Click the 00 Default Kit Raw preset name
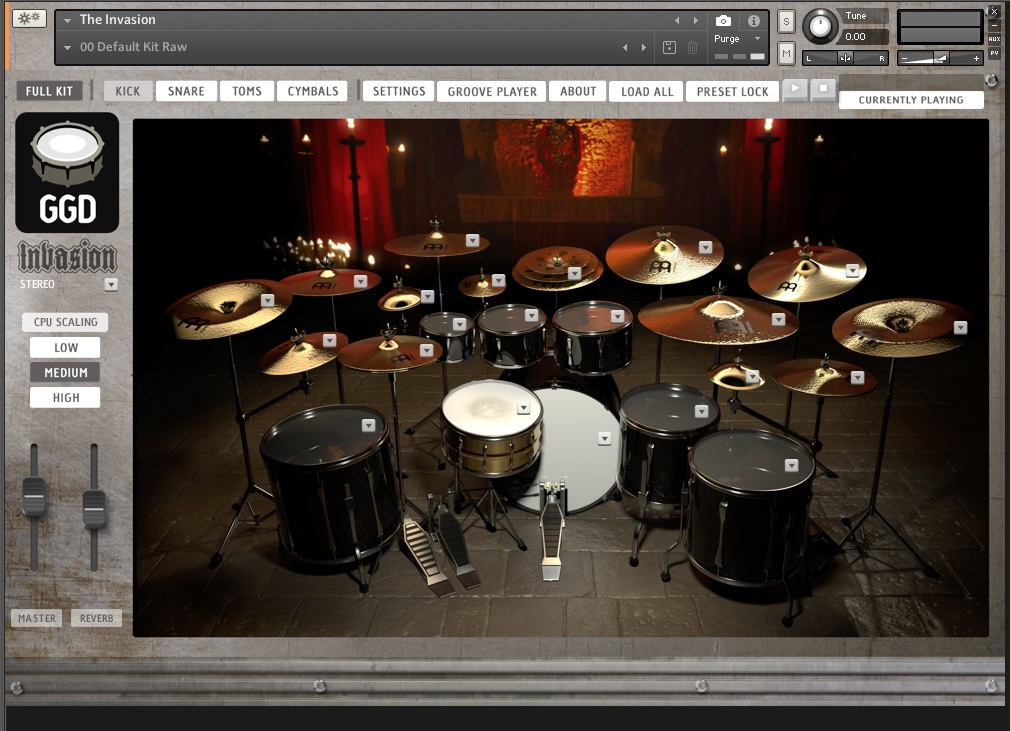Viewport: 1010px width, 731px height. pos(136,46)
